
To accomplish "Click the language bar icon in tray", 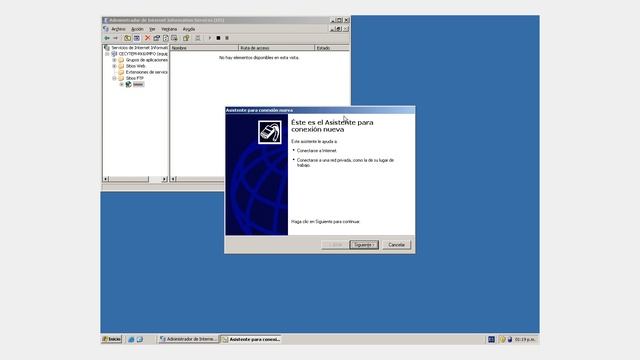I will click(x=491, y=339).
